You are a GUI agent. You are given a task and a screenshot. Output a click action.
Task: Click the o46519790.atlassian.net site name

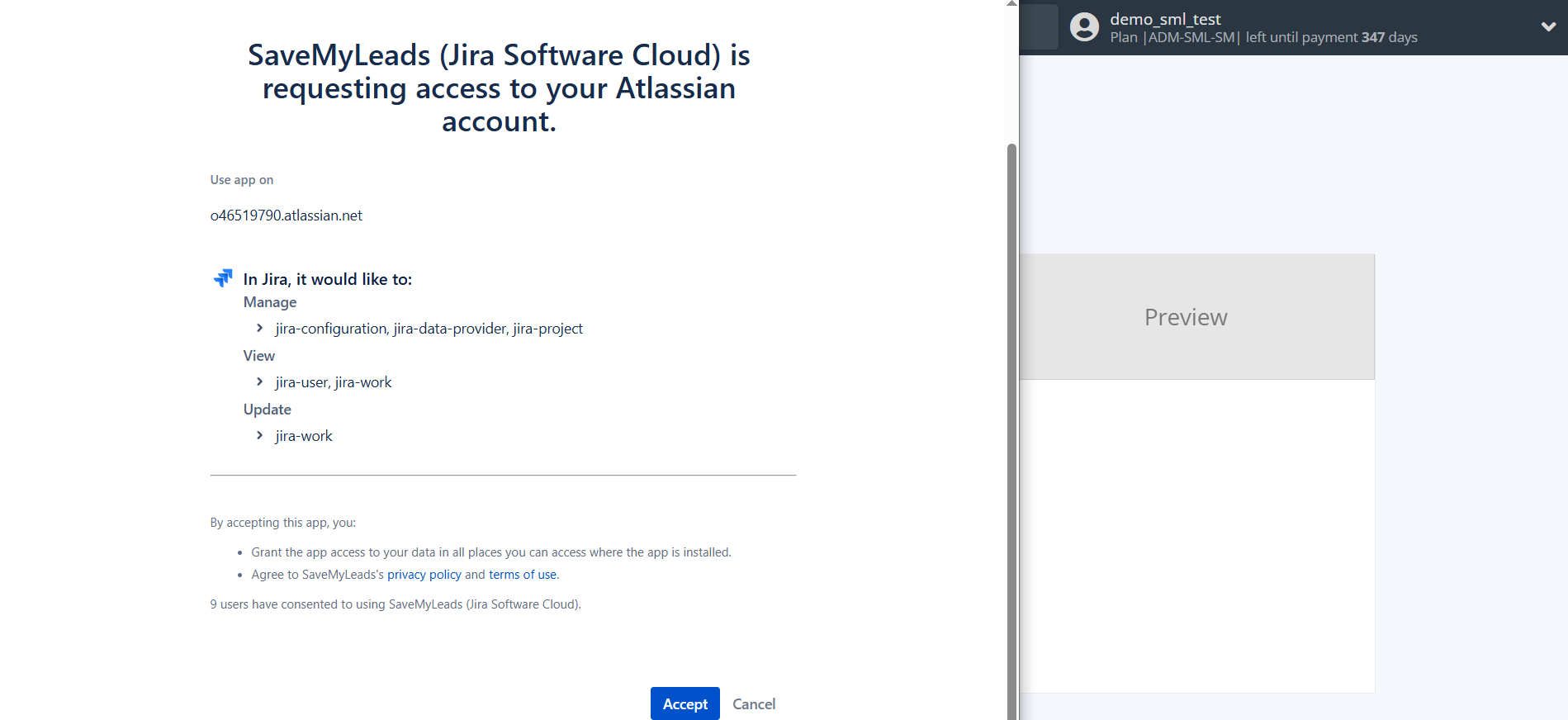[287, 216]
